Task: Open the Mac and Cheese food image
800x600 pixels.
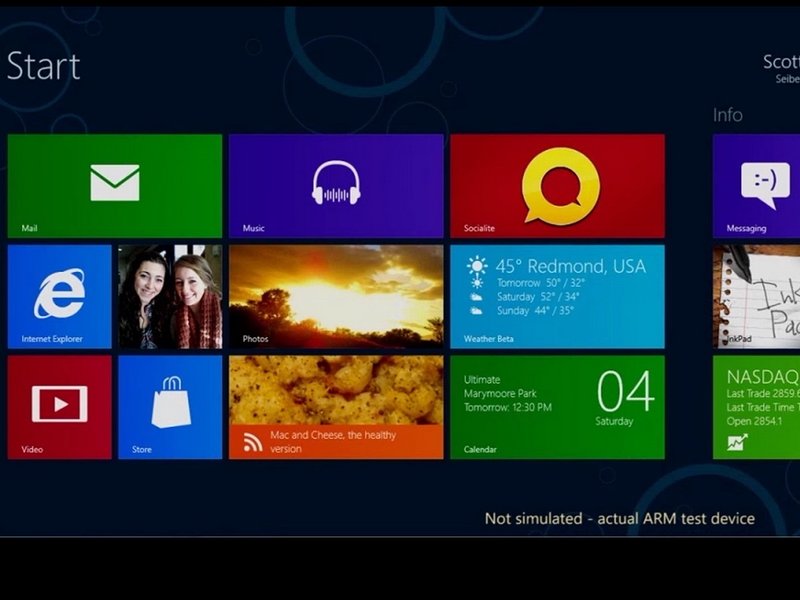Action: (336, 390)
